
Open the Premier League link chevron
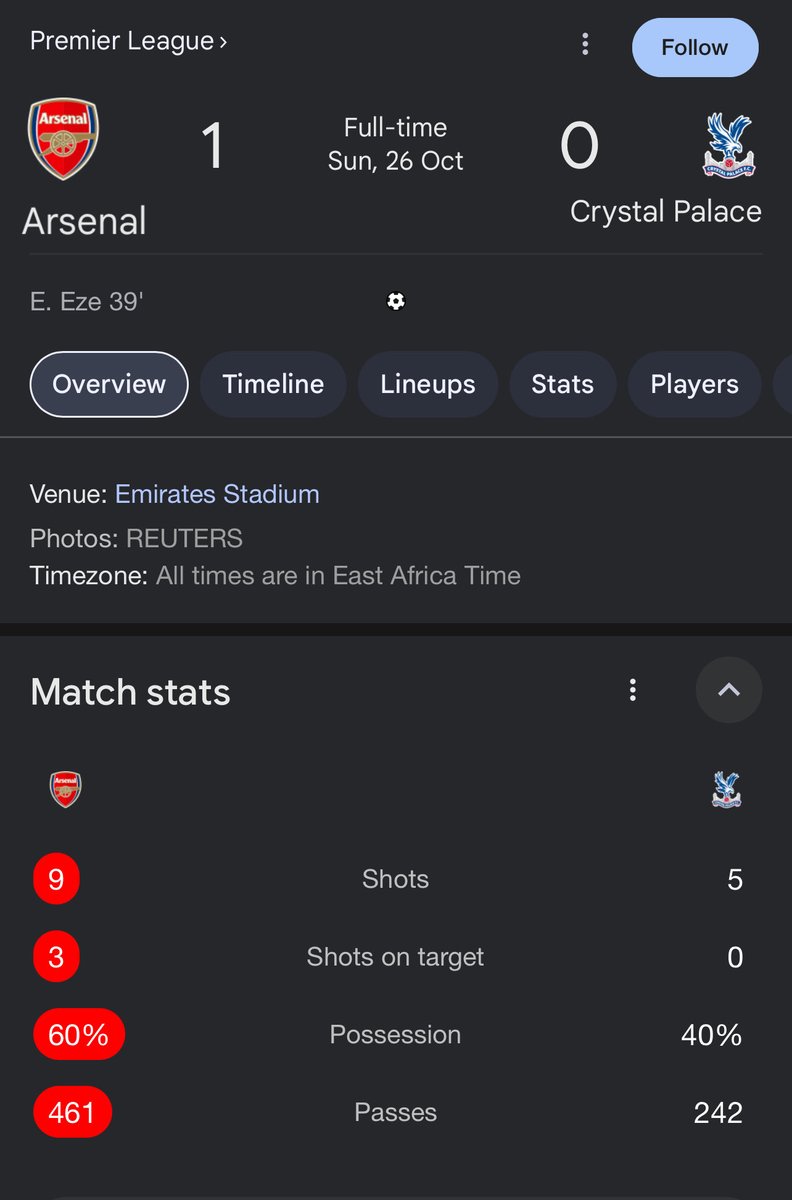pos(224,41)
